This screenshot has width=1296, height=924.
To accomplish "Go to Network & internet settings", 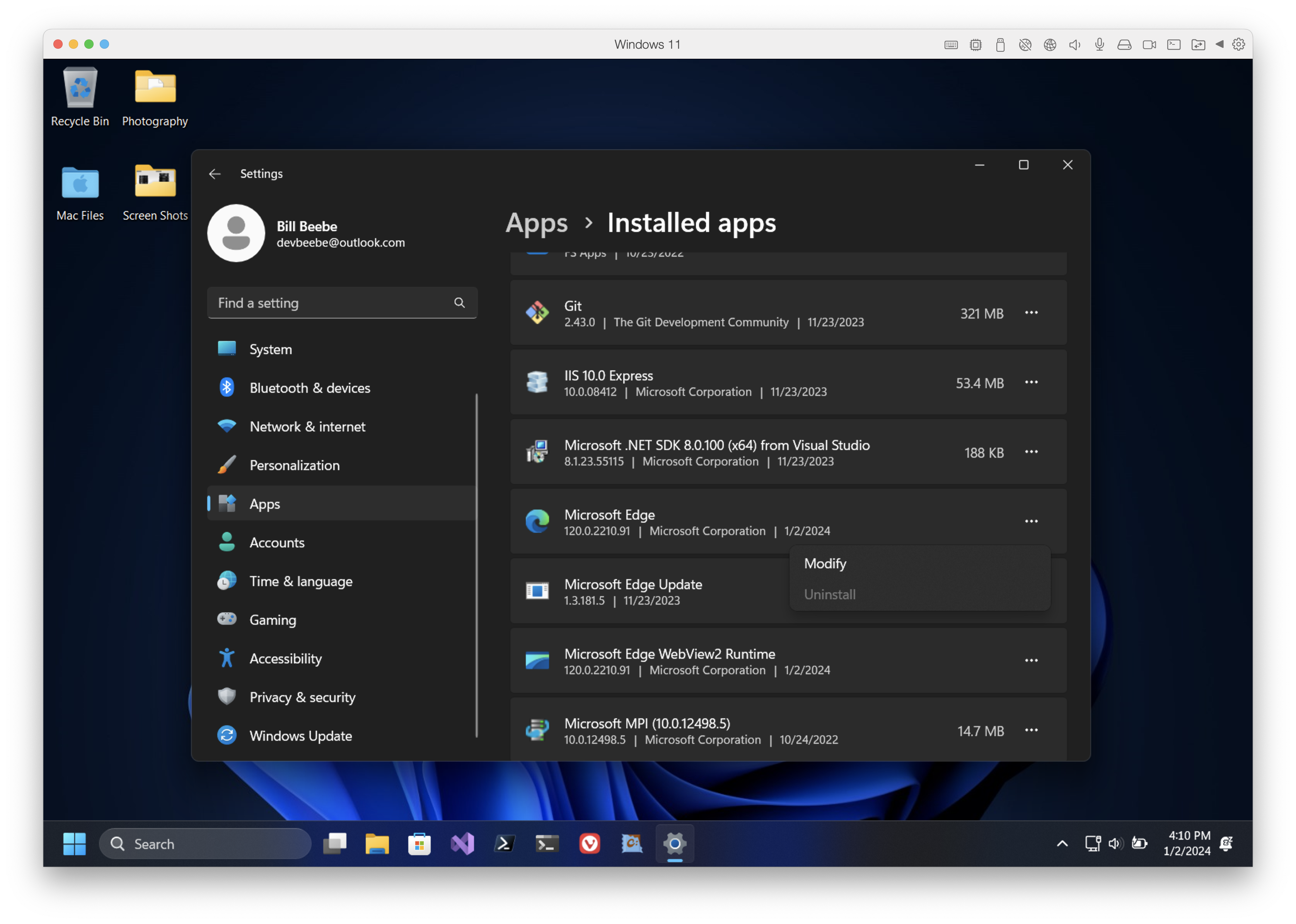I will 341,427.
